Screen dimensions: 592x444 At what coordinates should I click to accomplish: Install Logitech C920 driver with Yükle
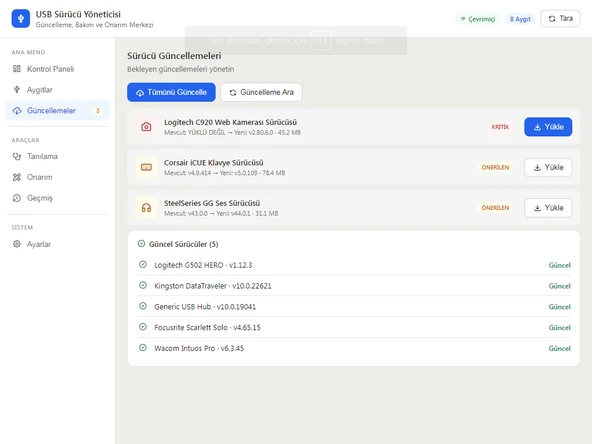(548, 127)
